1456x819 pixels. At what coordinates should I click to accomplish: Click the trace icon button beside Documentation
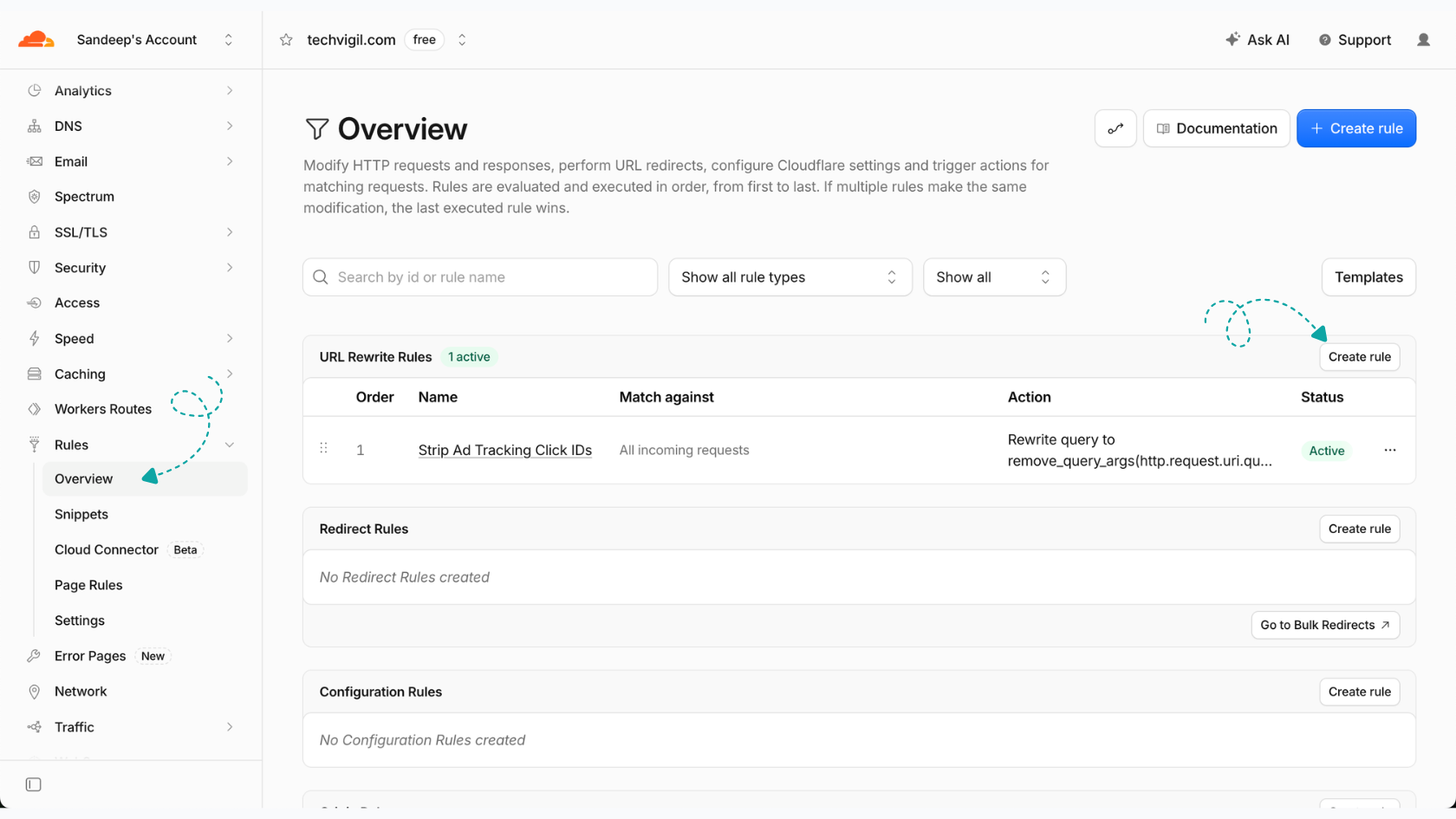click(x=1115, y=128)
